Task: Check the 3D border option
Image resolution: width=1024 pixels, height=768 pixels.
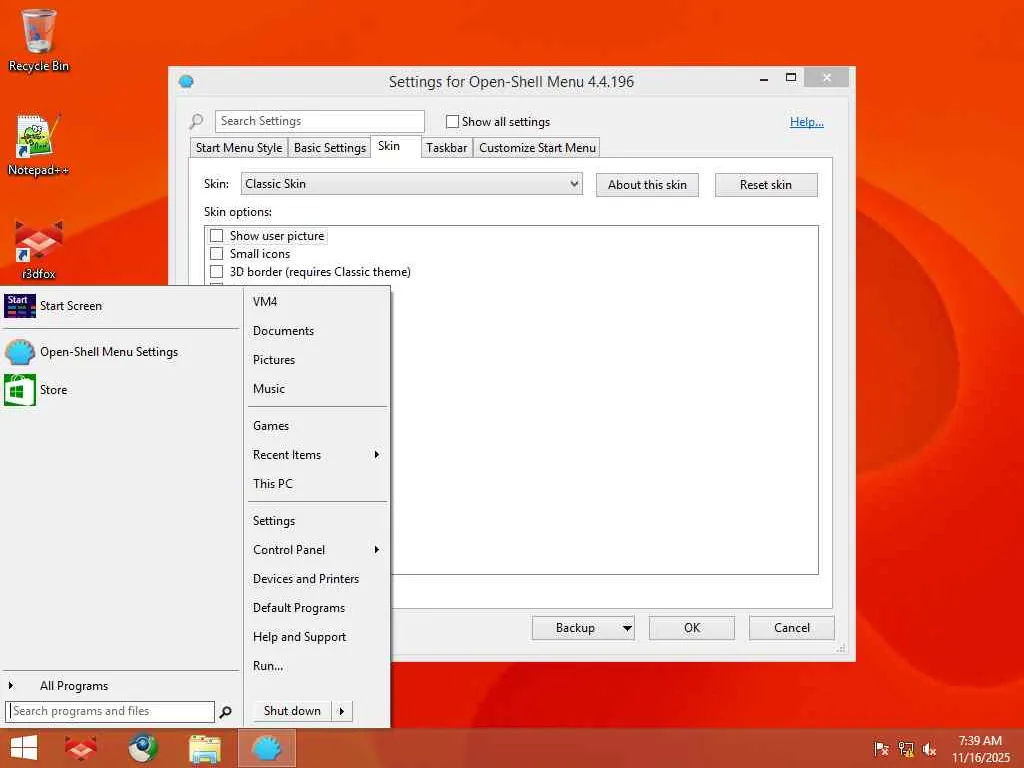Action: (217, 272)
